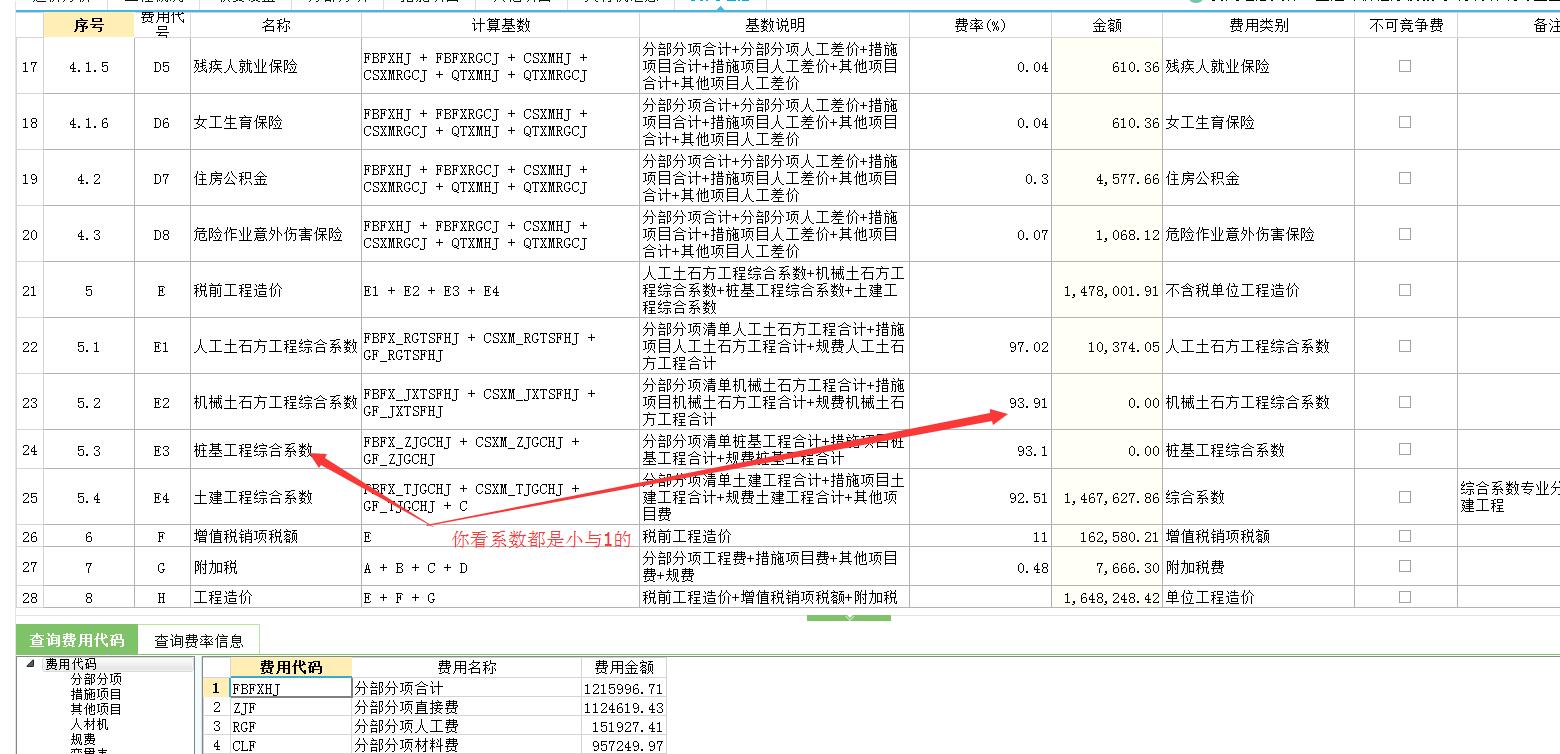Switch to the 查询费率信息 tab
This screenshot has height=754, width=1560.
198,640
